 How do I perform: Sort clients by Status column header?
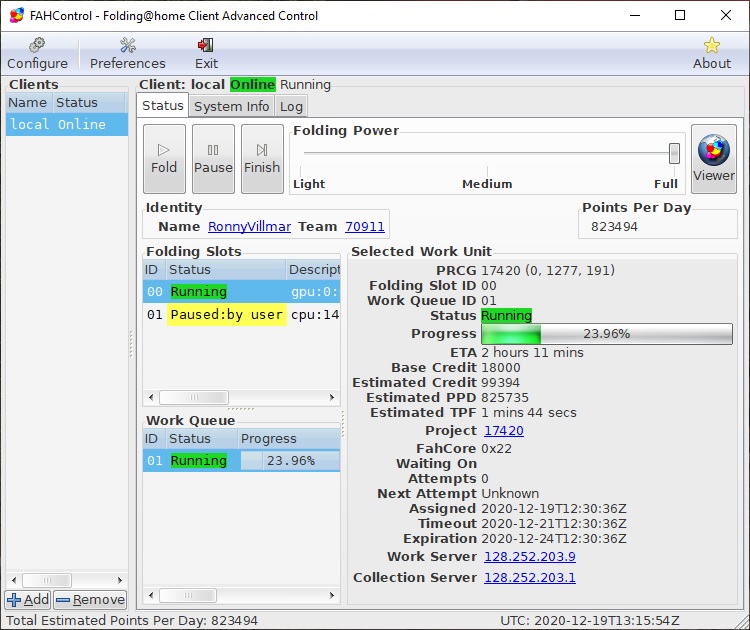pos(88,102)
